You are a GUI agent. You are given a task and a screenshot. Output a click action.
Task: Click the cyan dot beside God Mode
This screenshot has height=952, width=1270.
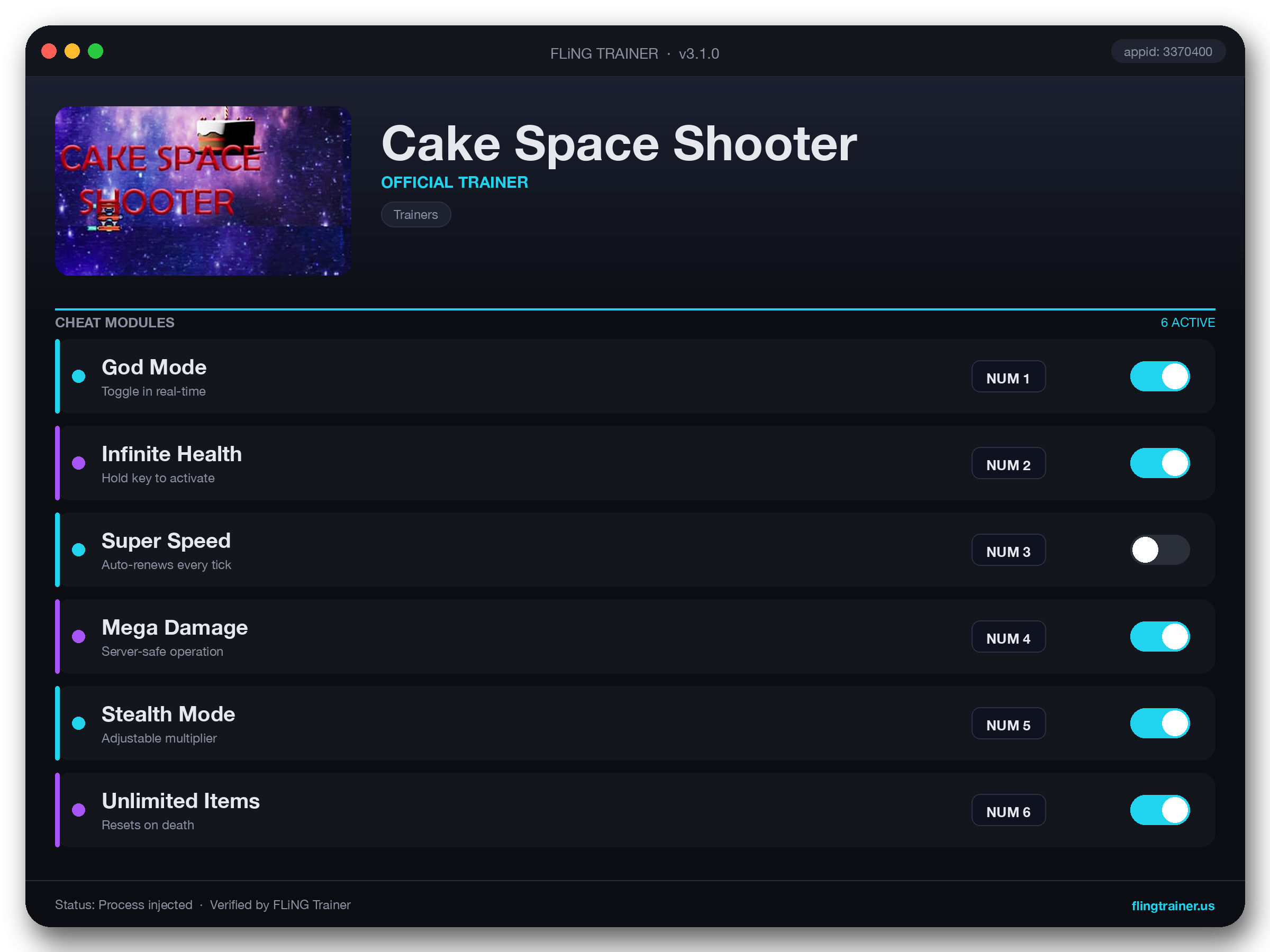coord(79,377)
